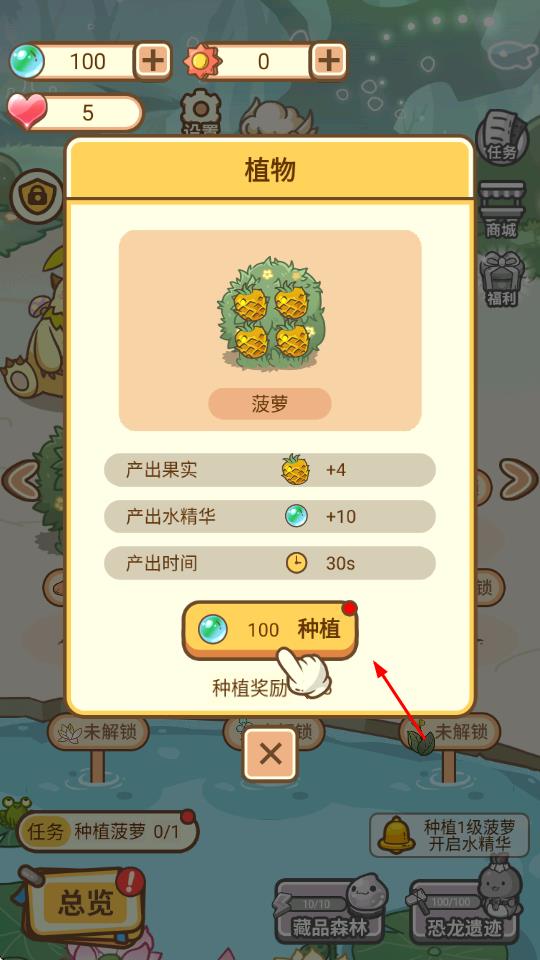
Task: Open the 福利 gift box icon
Action: coord(501,279)
